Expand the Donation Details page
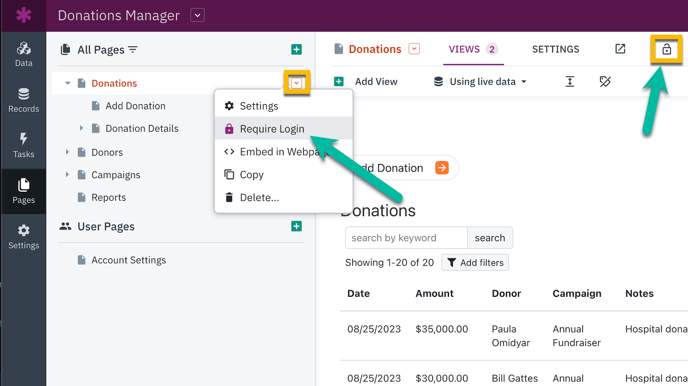This screenshot has width=688, height=386. 81,128
